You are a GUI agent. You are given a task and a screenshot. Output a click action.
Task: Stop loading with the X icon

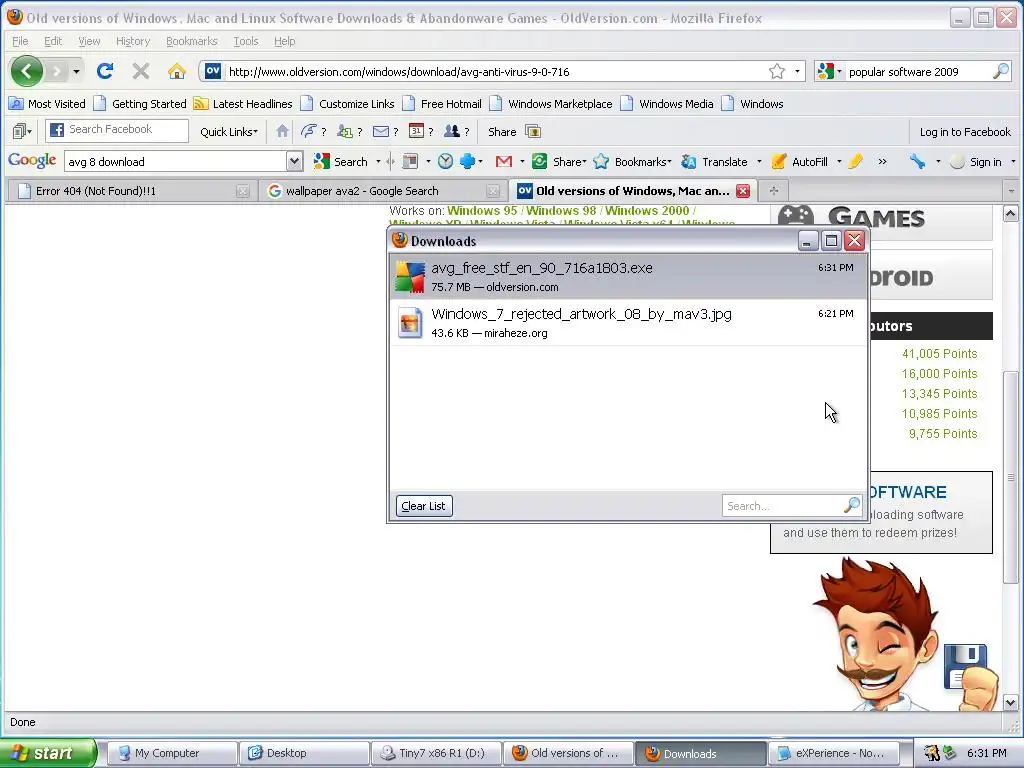pyautogui.click(x=140, y=71)
